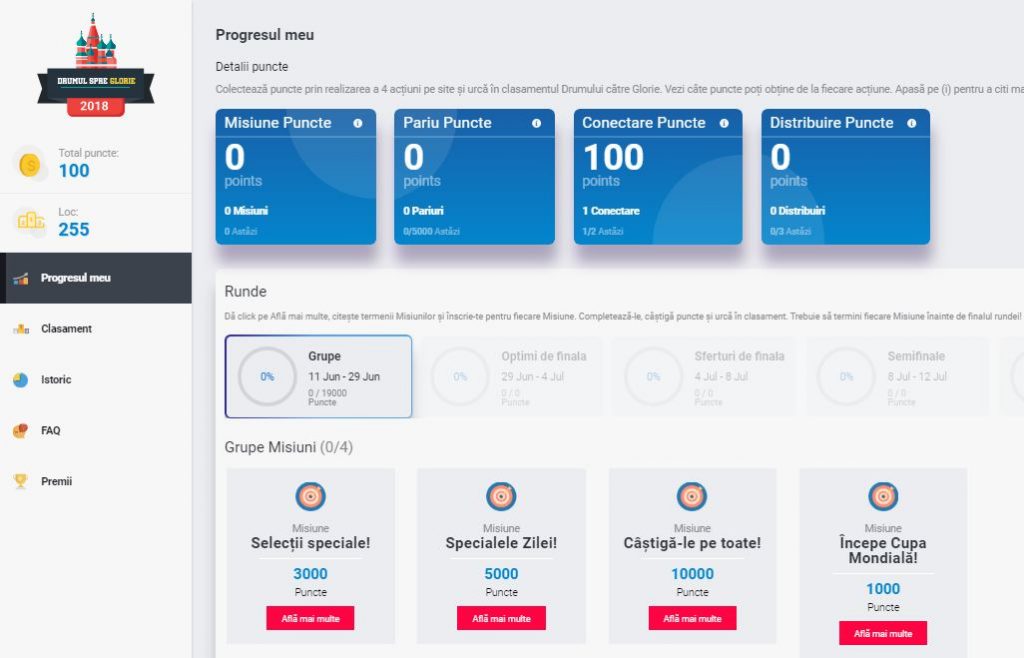Open info icon on Pariu Puncte card
This screenshot has width=1024, height=658.
click(x=536, y=123)
